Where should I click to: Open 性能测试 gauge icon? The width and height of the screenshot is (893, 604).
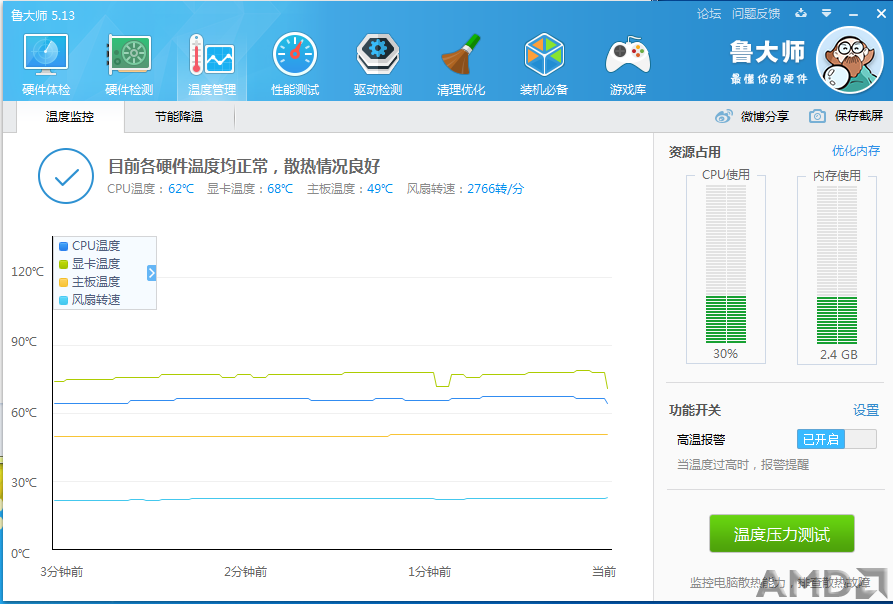294,55
